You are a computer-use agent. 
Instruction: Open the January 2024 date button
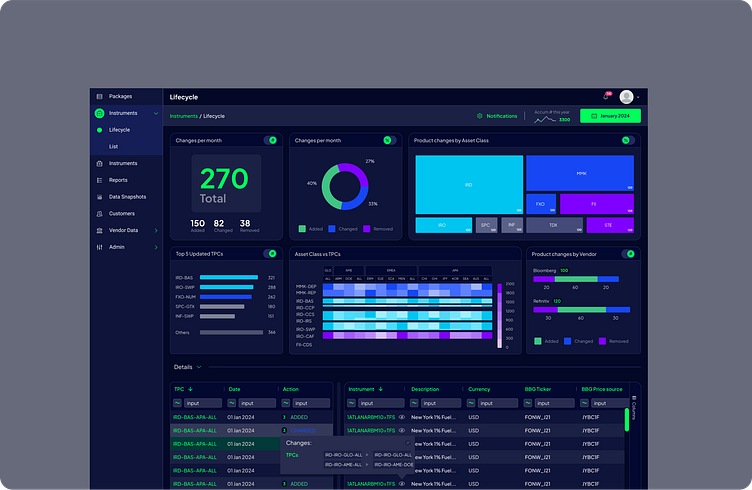pos(610,116)
